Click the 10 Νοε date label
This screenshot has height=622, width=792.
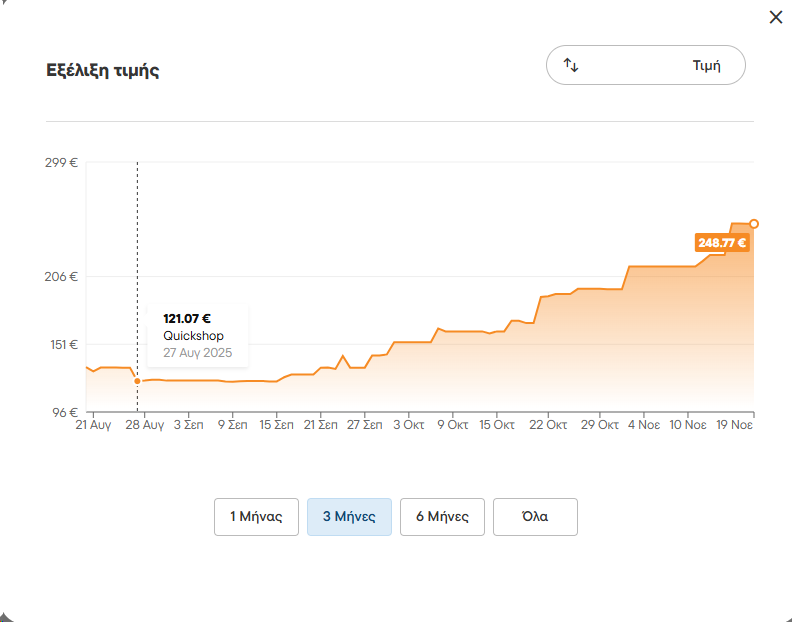tap(687, 425)
